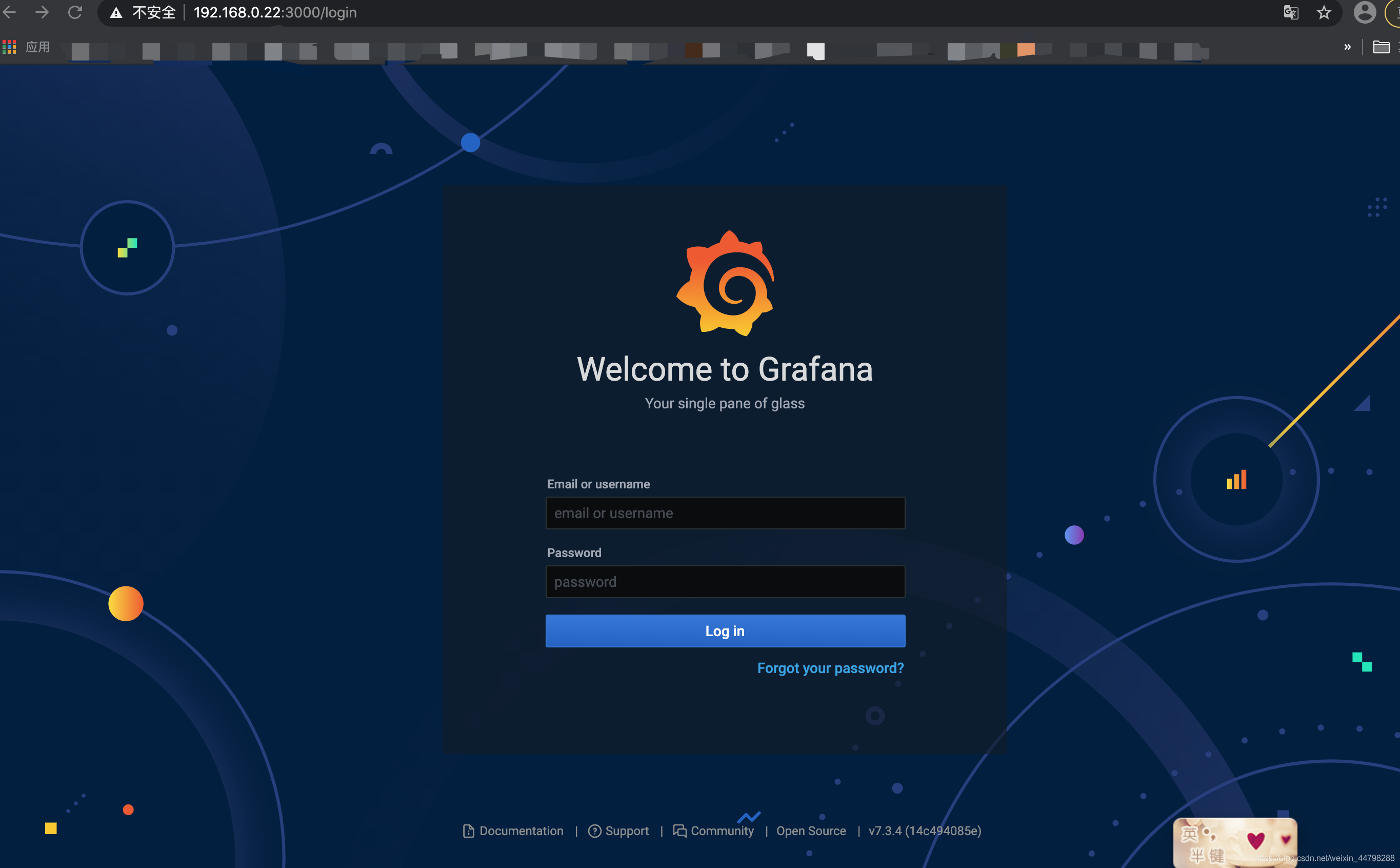Click the 'Email or username' field label
Image resolution: width=1400 pixels, height=868 pixels.
click(x=598, y=484)
